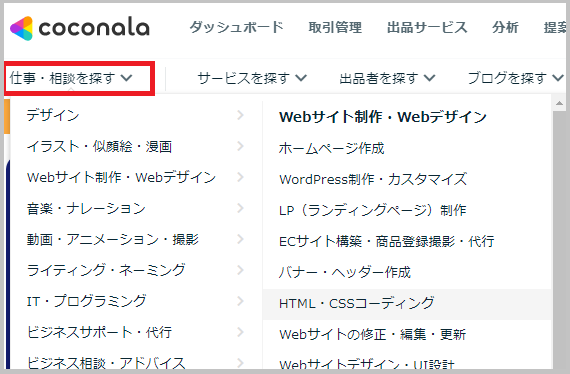Open the 分析 menu item
Viewport: 570px width, 374px height.
(505, 27)
